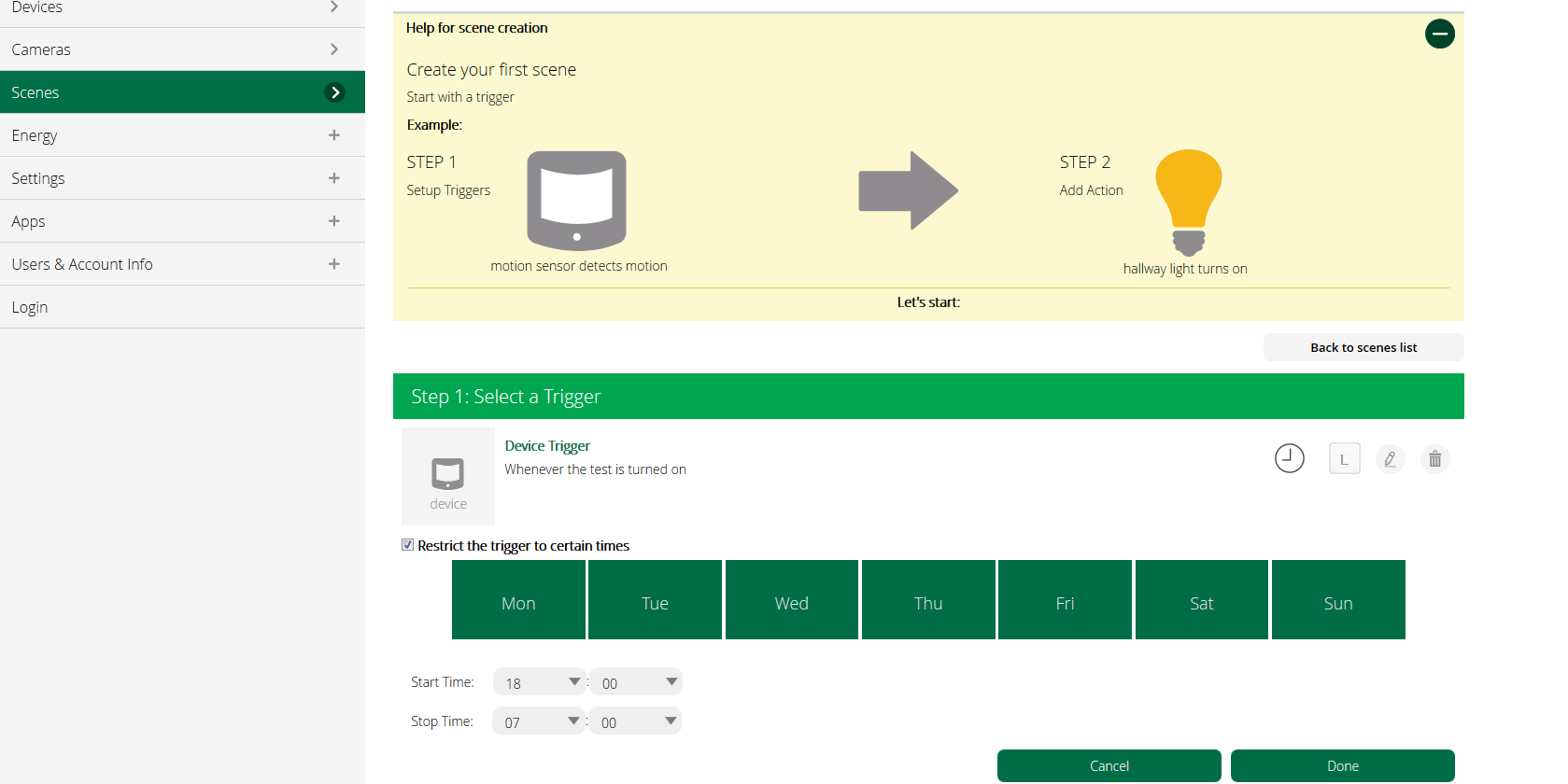Viewport: 1568px width, 784px height.
Task: Click the Done button
Action: tap(1342, 765)
